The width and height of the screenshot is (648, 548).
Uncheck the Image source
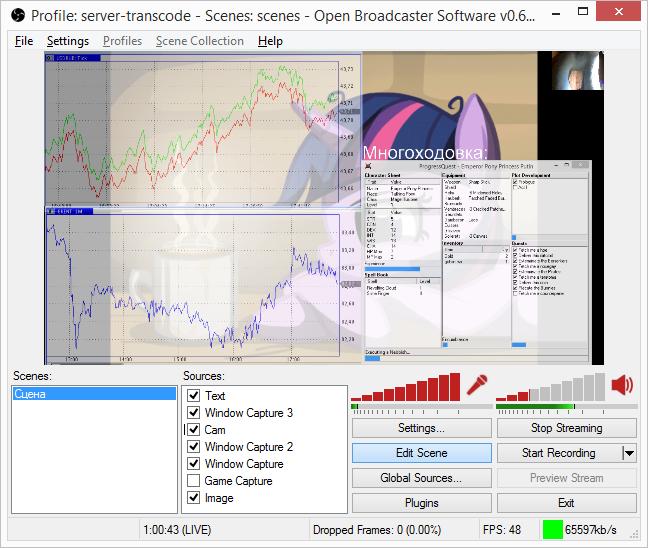coord(193,498)
